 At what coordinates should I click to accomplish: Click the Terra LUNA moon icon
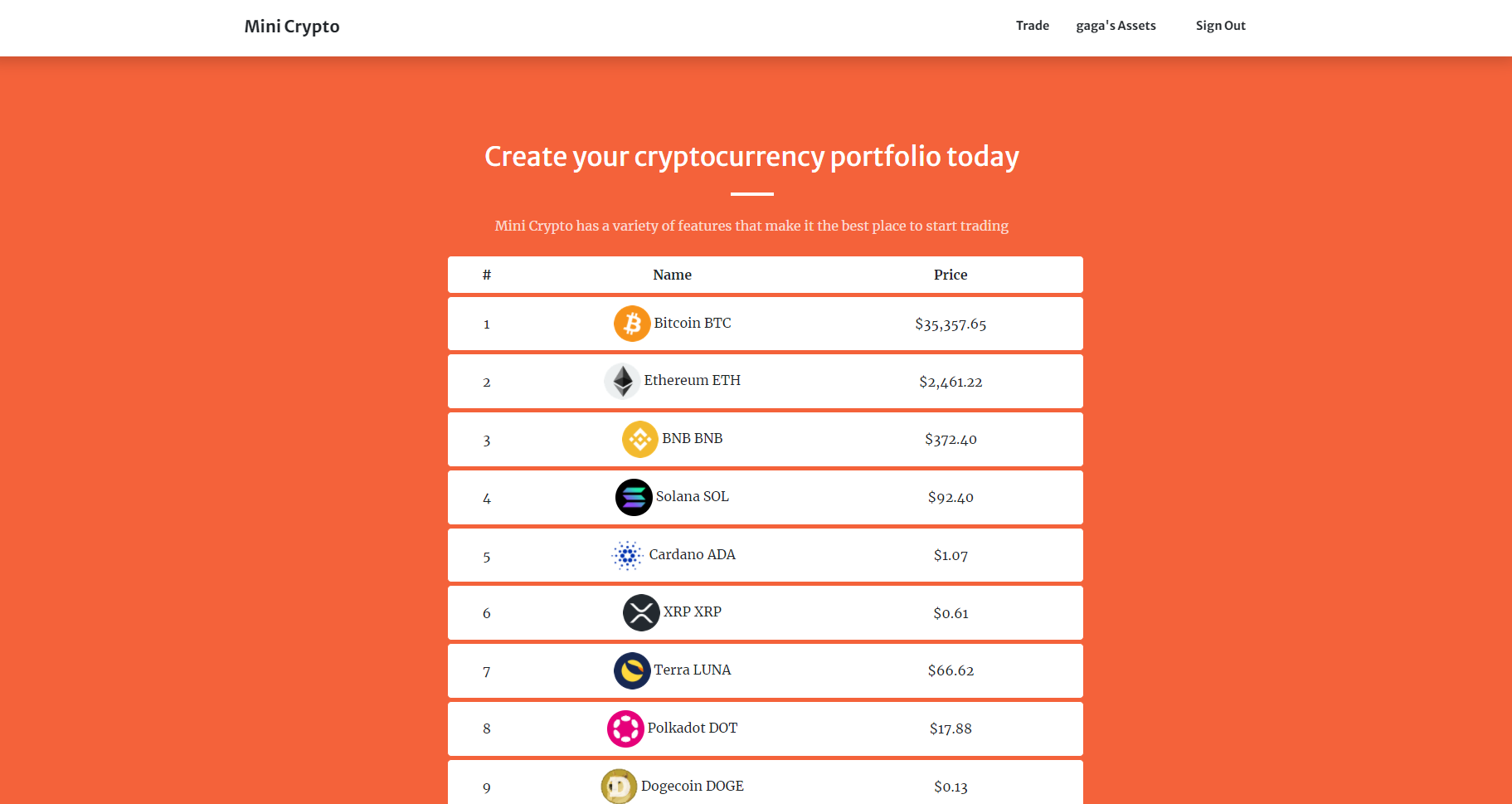(x=632, y=670)
